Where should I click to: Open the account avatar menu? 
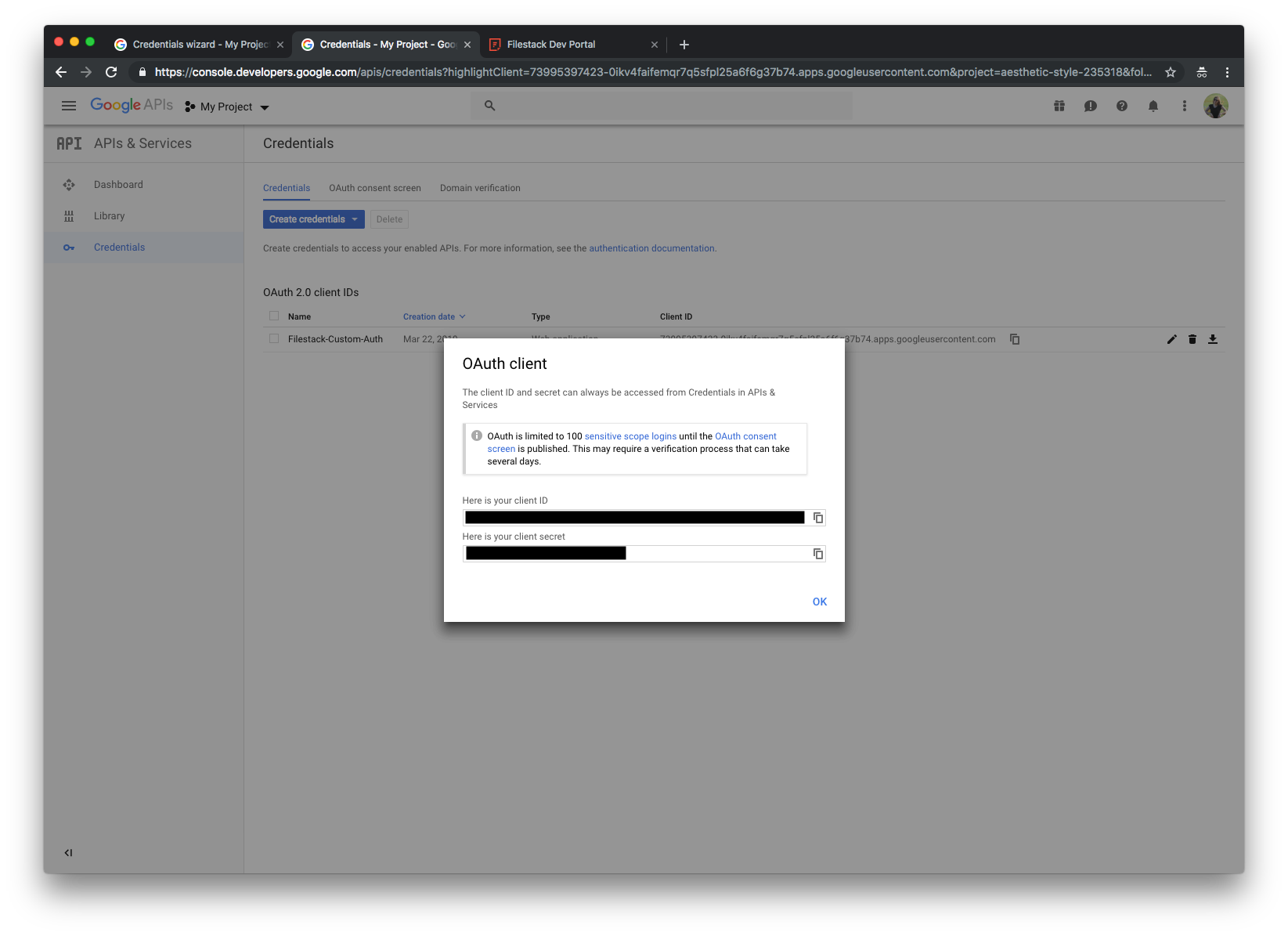point(1216,106)
